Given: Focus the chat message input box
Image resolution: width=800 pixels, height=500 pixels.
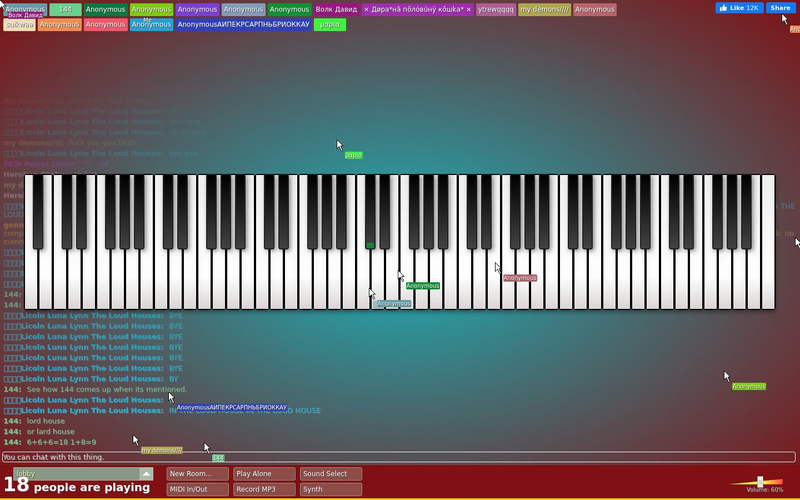Looking at the screenshot, I should 398,457.
